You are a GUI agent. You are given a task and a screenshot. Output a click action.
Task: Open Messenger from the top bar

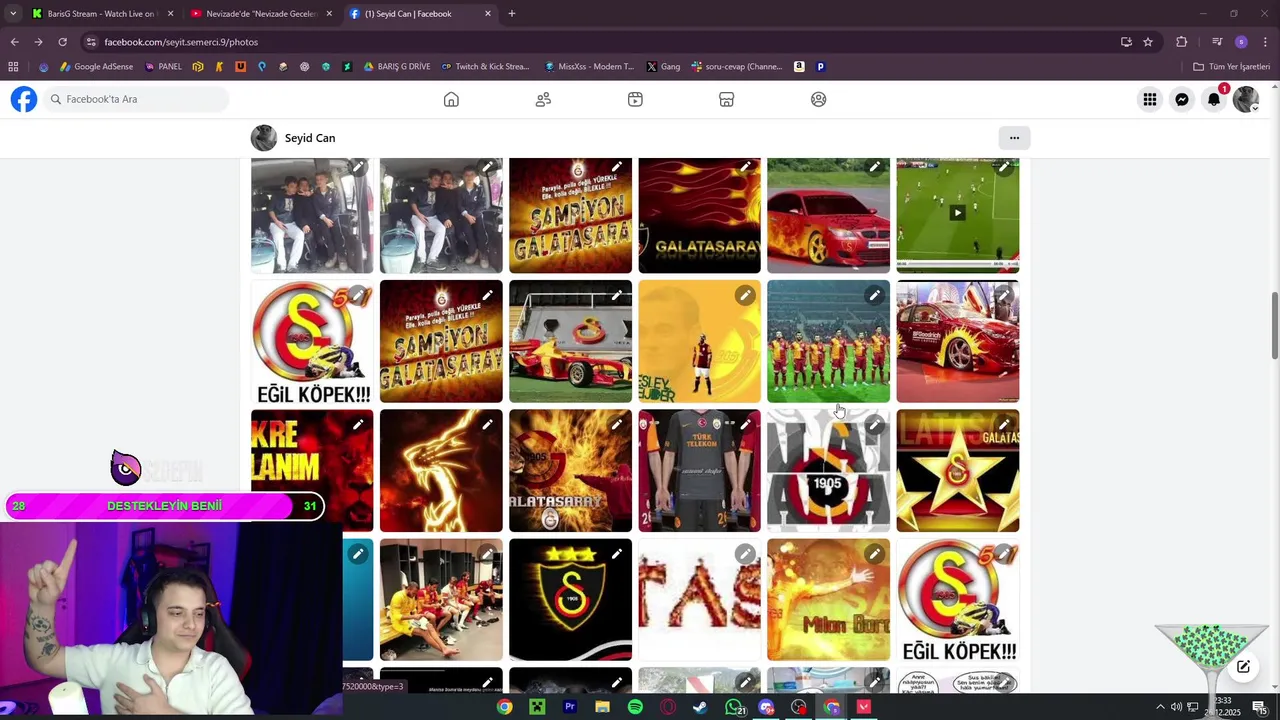[1182, 99]
